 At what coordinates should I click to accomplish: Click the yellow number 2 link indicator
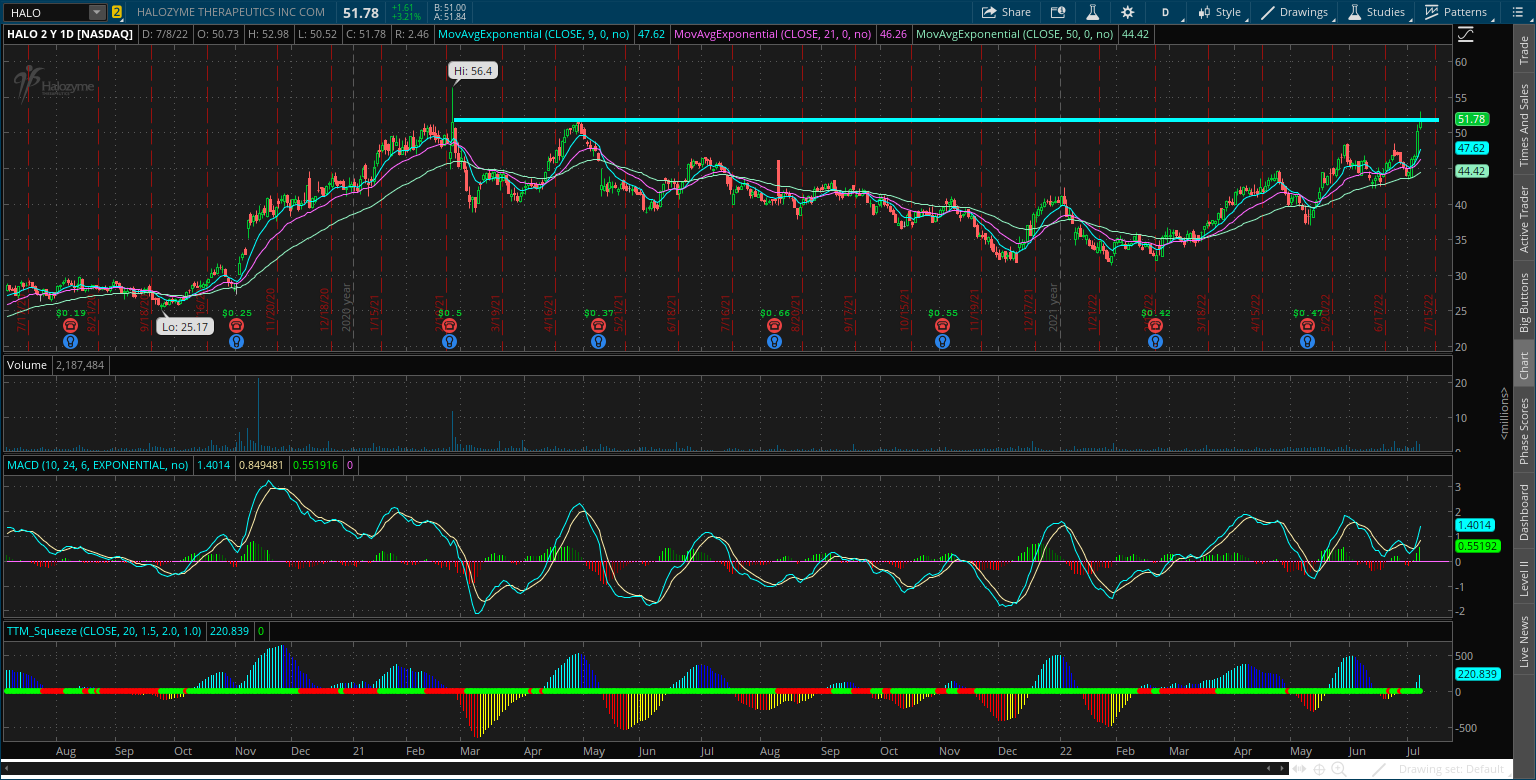(x=117, y=12)
